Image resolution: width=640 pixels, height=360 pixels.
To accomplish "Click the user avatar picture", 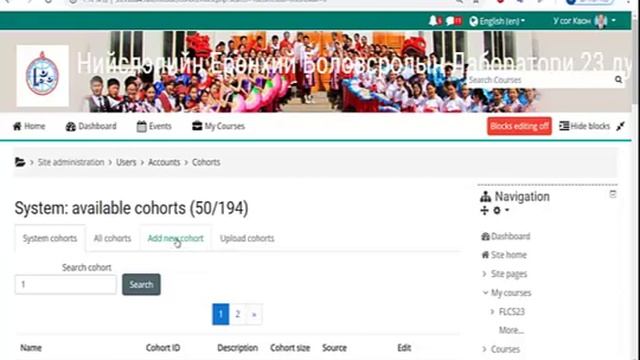I will tap(600, 21).
